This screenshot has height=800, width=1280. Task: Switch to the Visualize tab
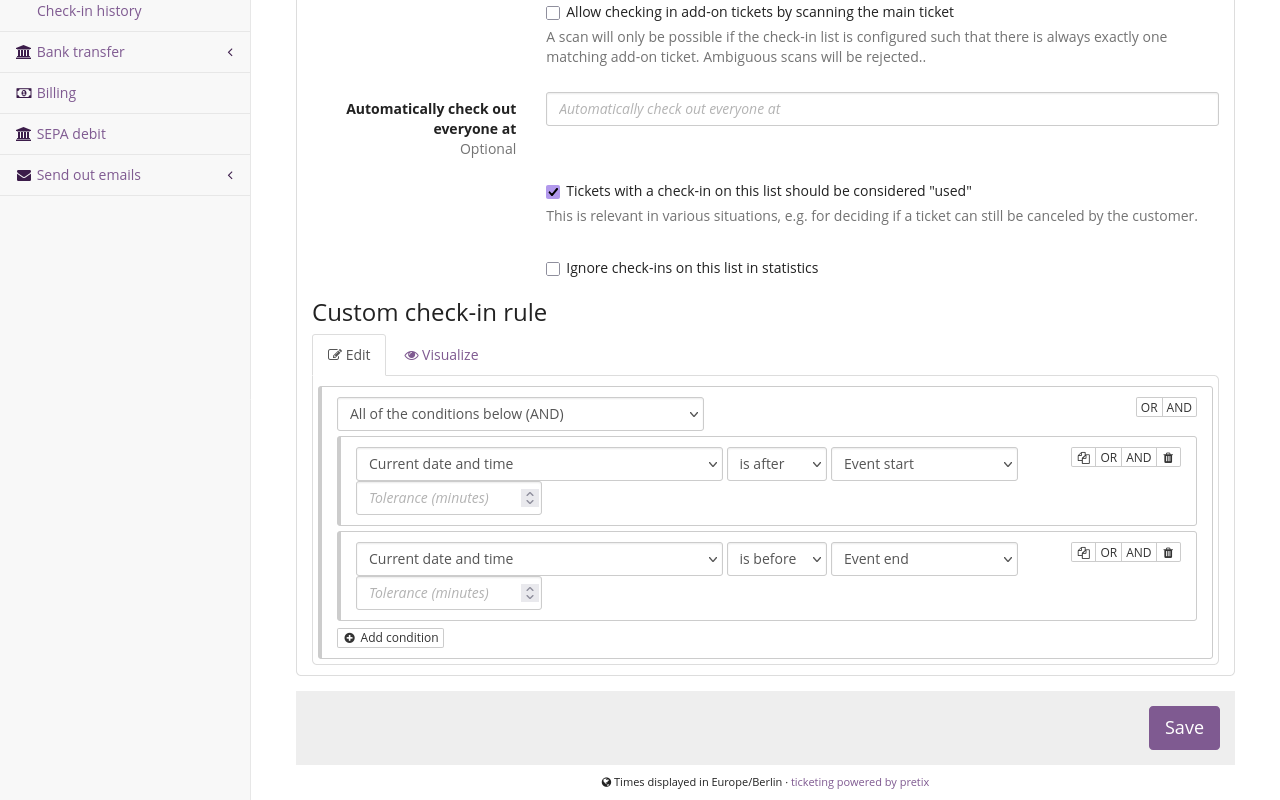click(x=441, y=354)
